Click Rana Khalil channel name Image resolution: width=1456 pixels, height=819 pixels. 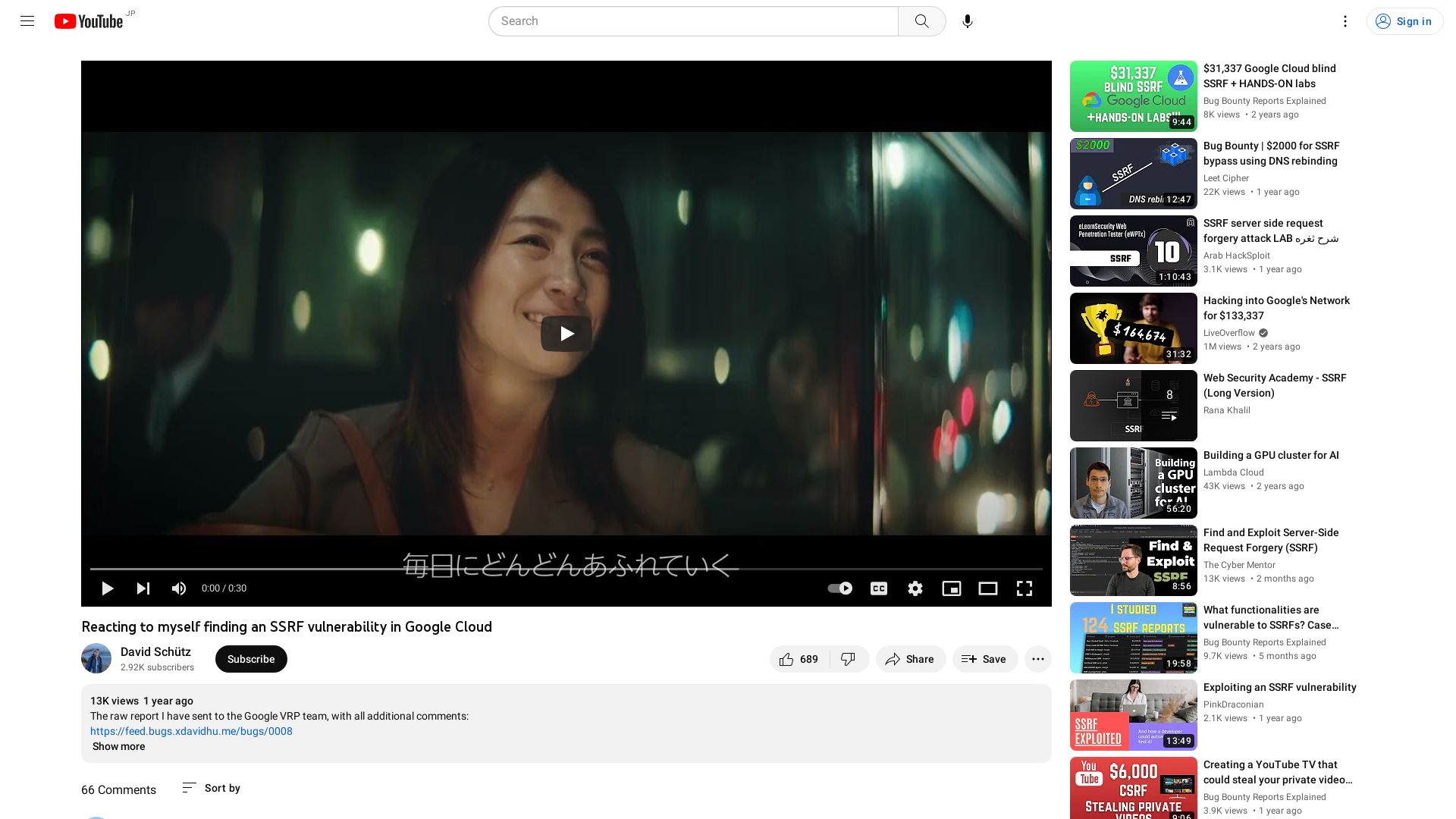tap(1226, 410)
